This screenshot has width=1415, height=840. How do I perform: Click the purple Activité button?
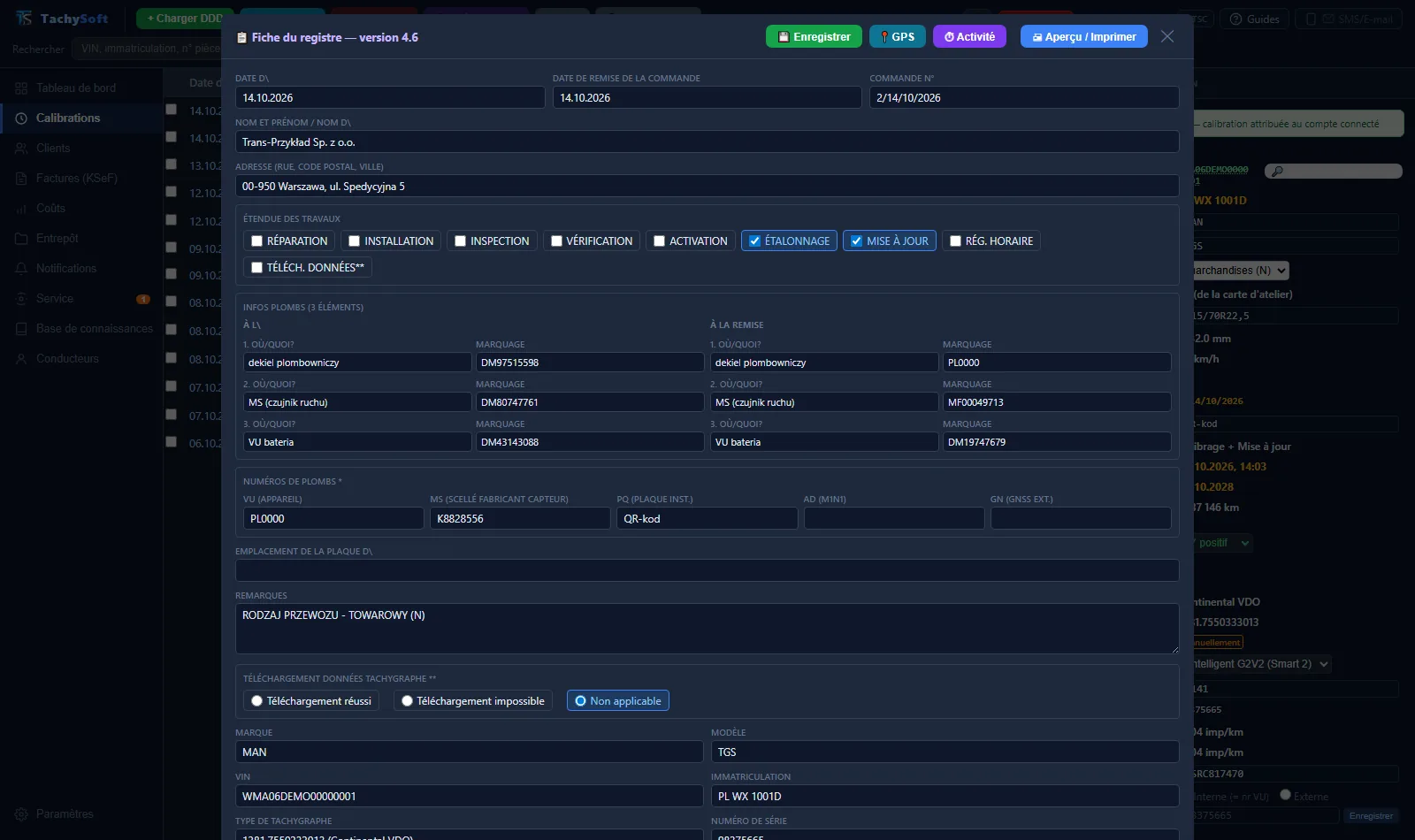969,36
